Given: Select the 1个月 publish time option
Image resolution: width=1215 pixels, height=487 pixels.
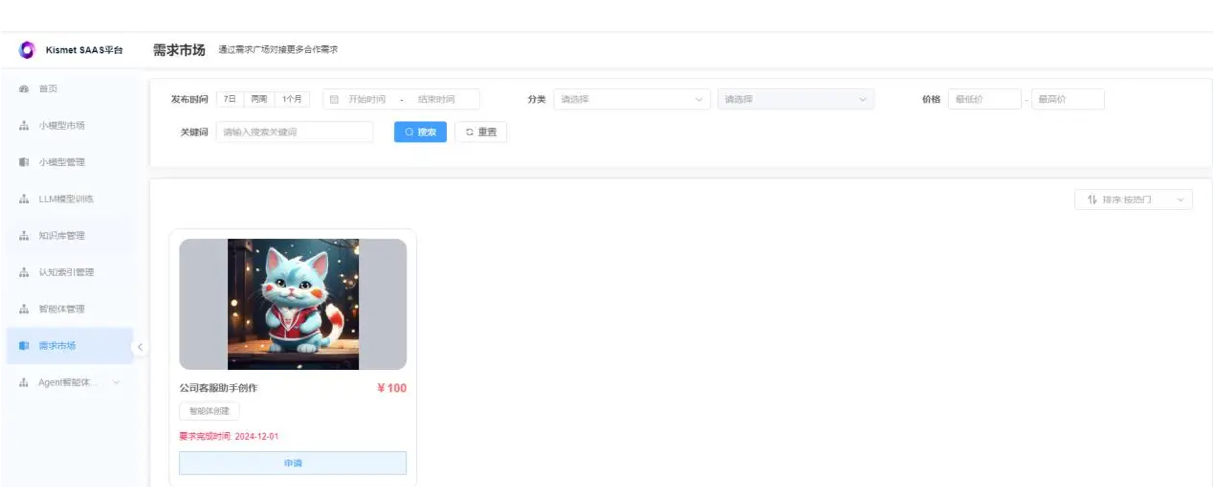Looking at the screenshot, I should click(293, 99).
